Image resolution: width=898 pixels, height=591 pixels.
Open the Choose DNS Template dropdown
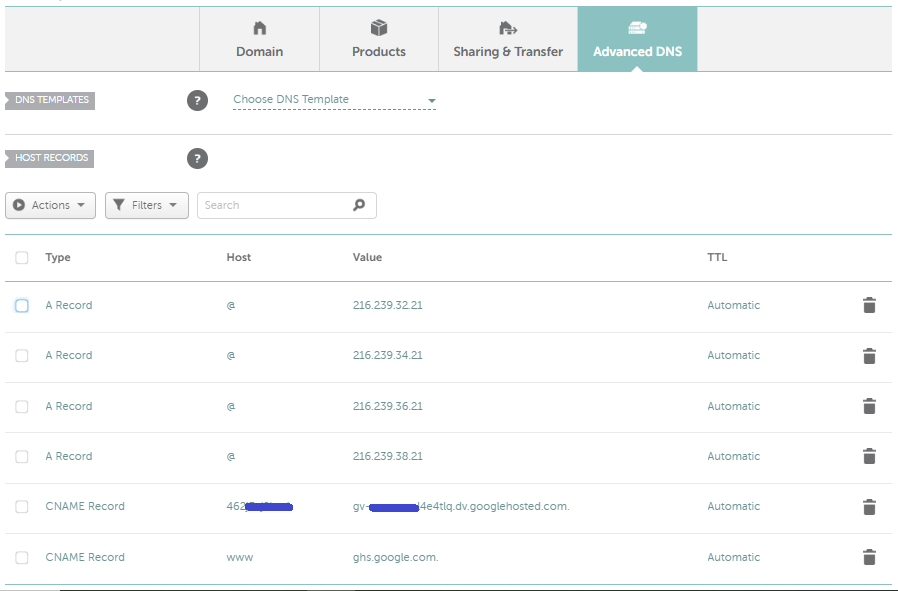click(x=334, y=100)
